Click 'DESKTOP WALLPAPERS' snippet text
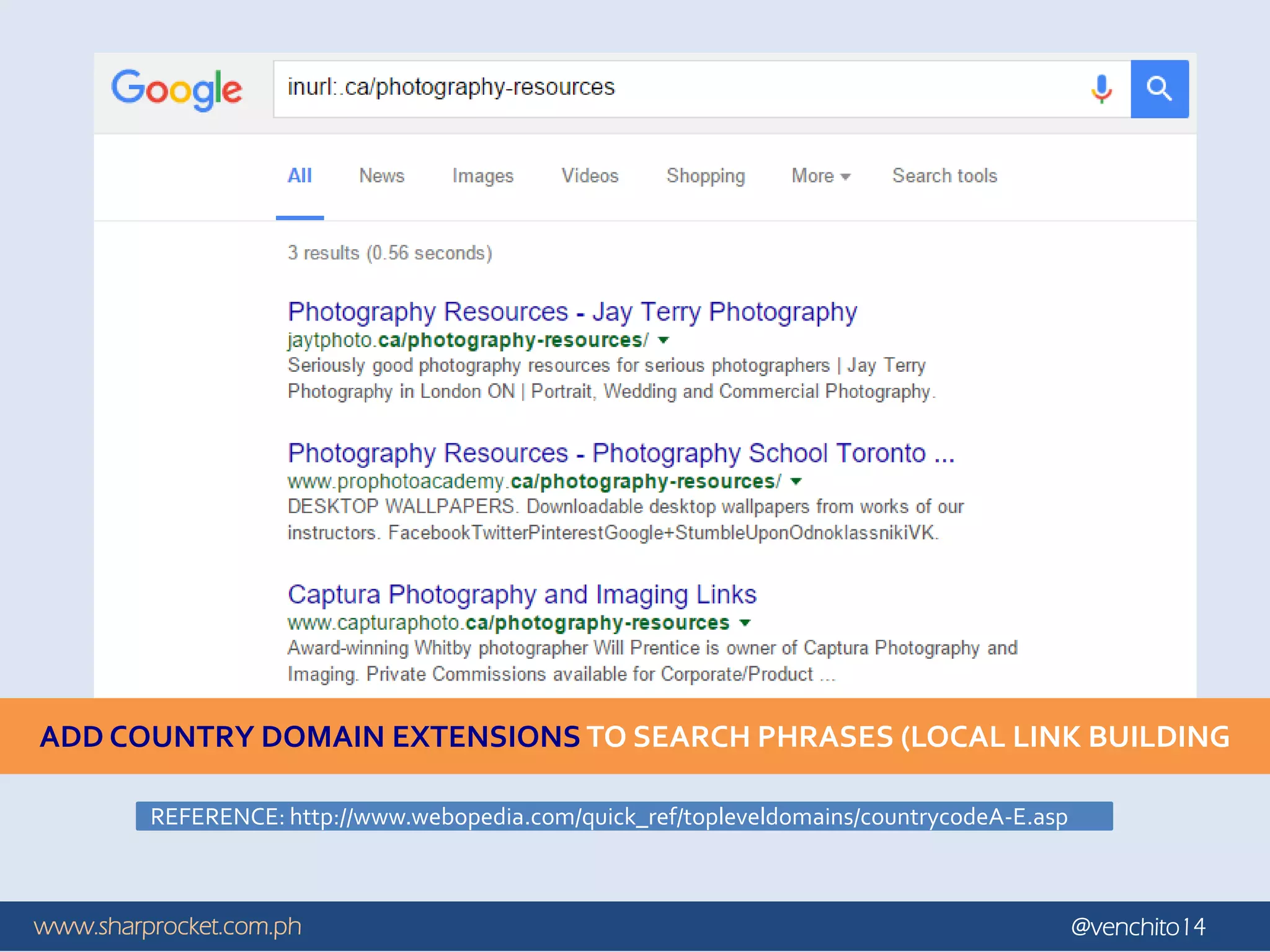Image resolution: width=1270 pixels, height=952 pixels. click(x=626, y=519)
